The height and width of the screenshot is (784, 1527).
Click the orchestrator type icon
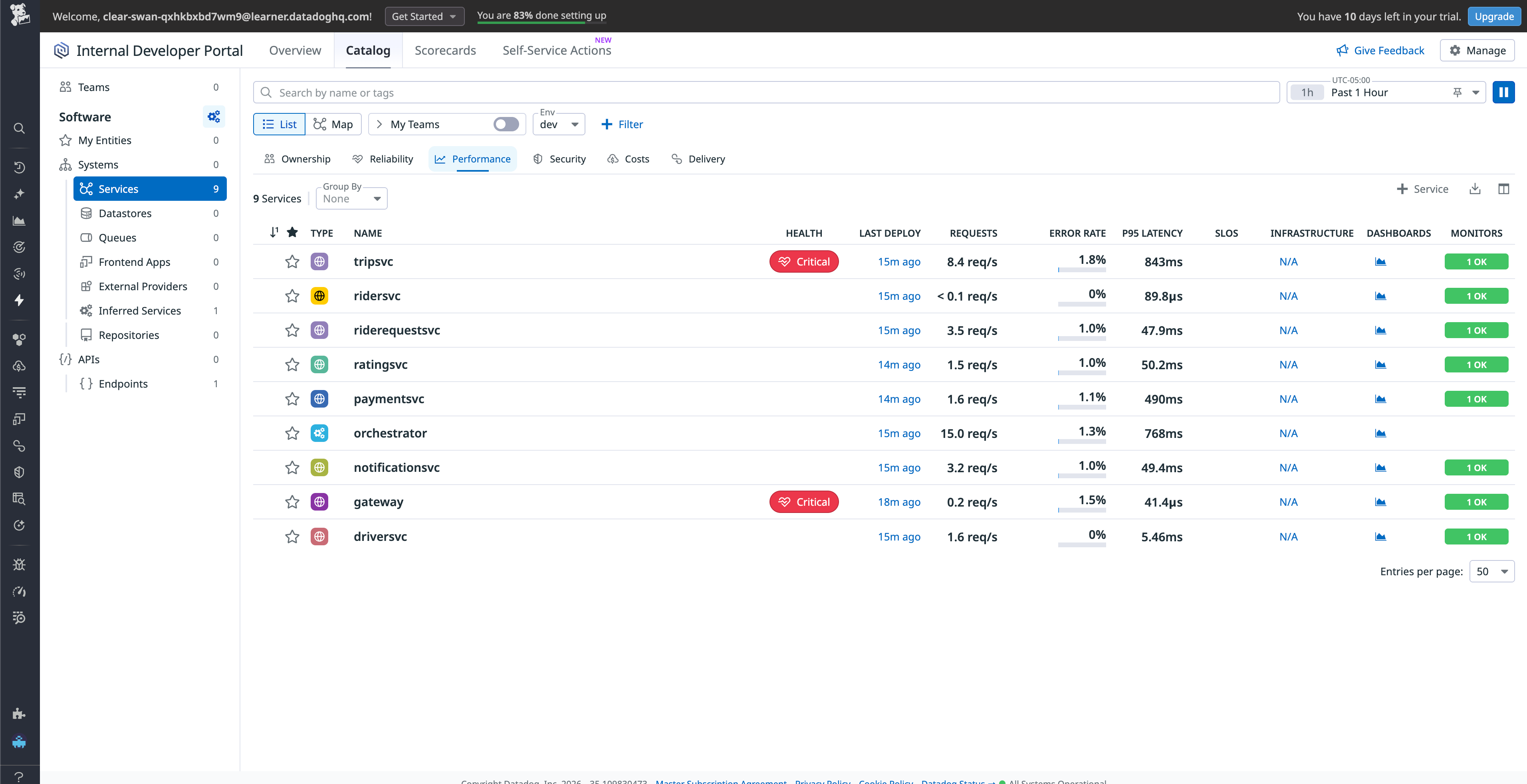click(319, 433)
